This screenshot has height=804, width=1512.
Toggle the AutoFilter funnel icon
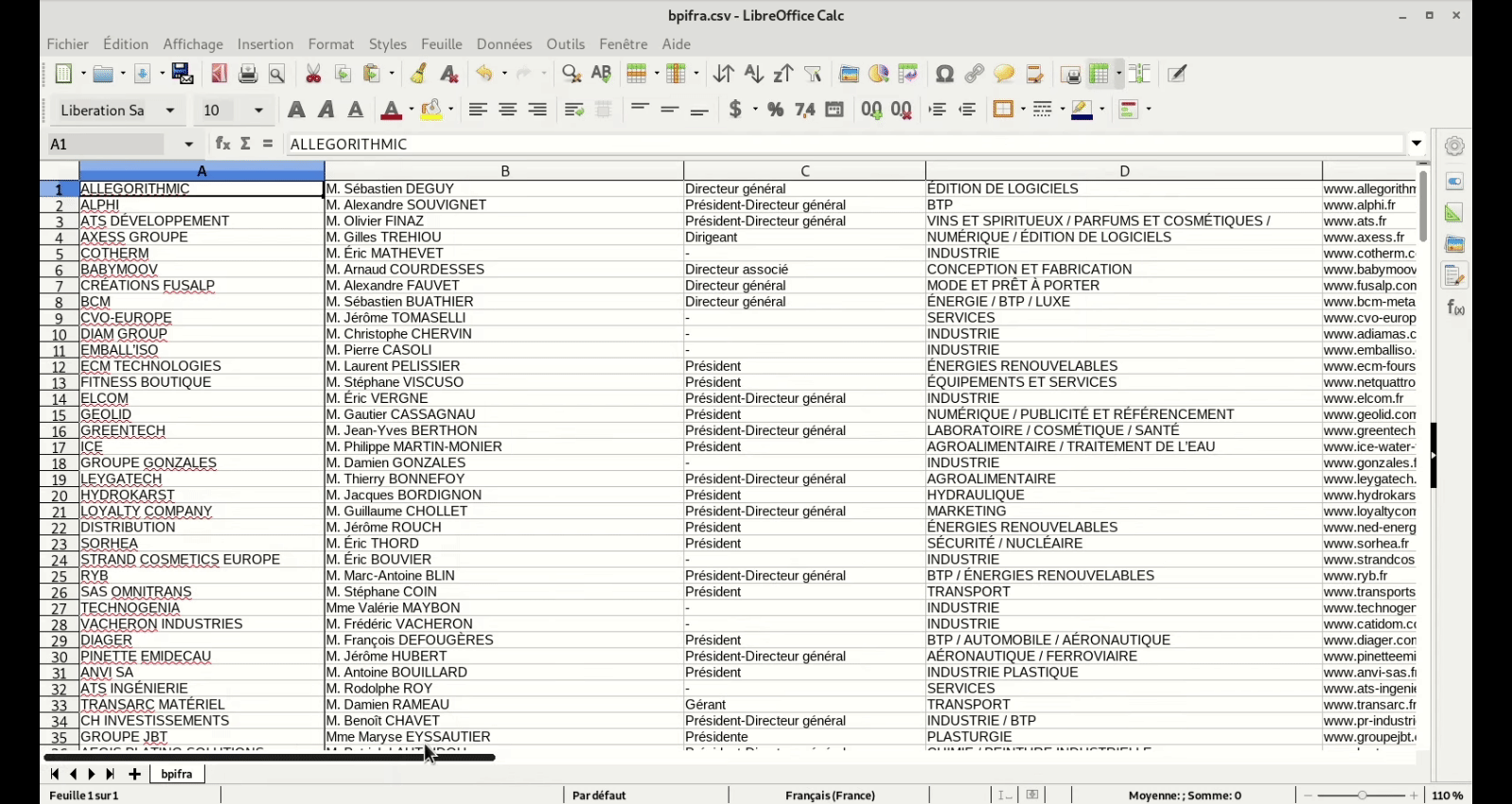tap(814, 74)
